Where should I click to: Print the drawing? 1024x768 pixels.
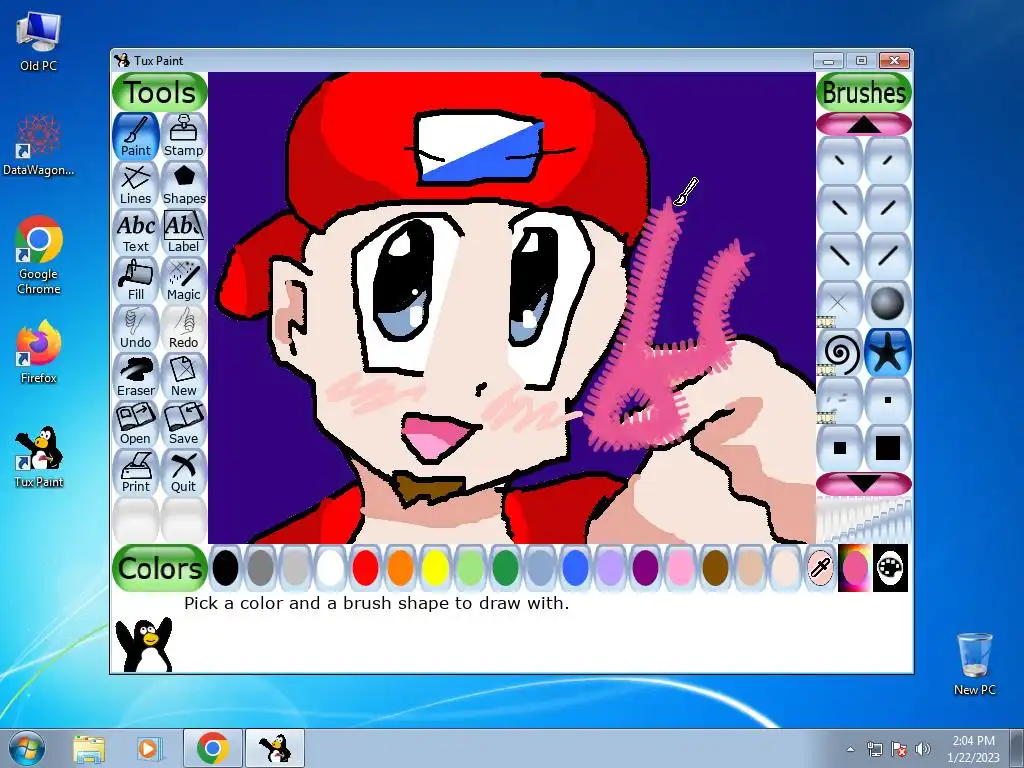coord(136,472)
